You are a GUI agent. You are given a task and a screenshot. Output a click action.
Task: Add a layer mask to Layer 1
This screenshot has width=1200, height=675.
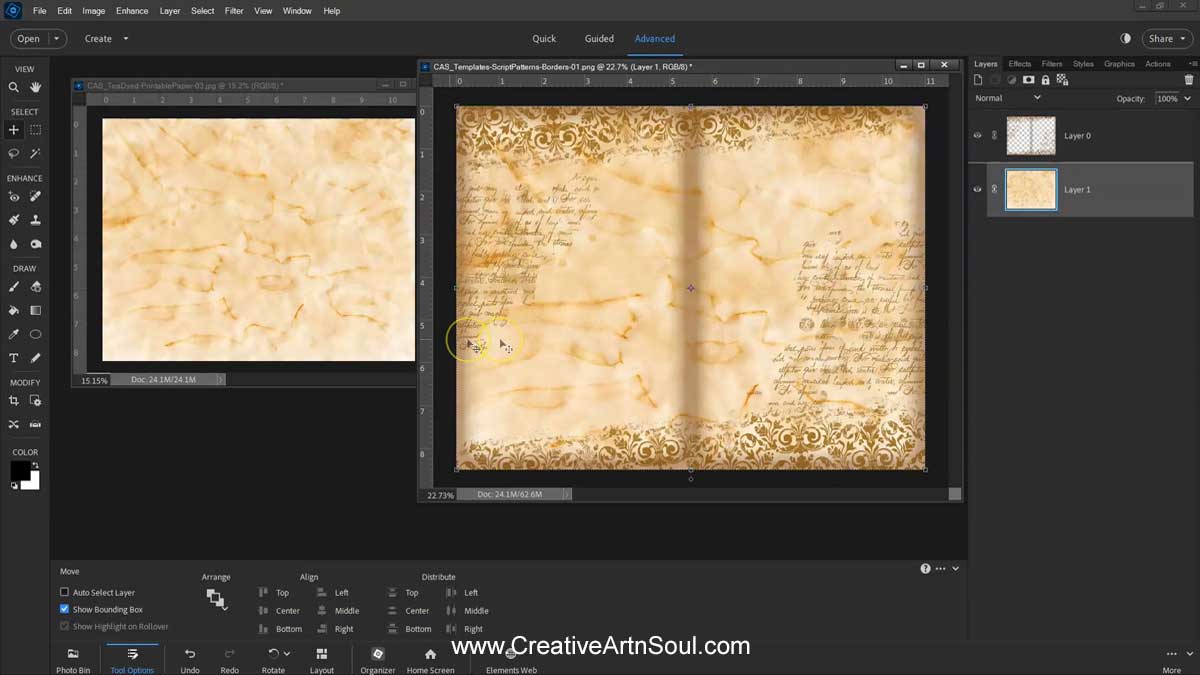[1027, 80]
